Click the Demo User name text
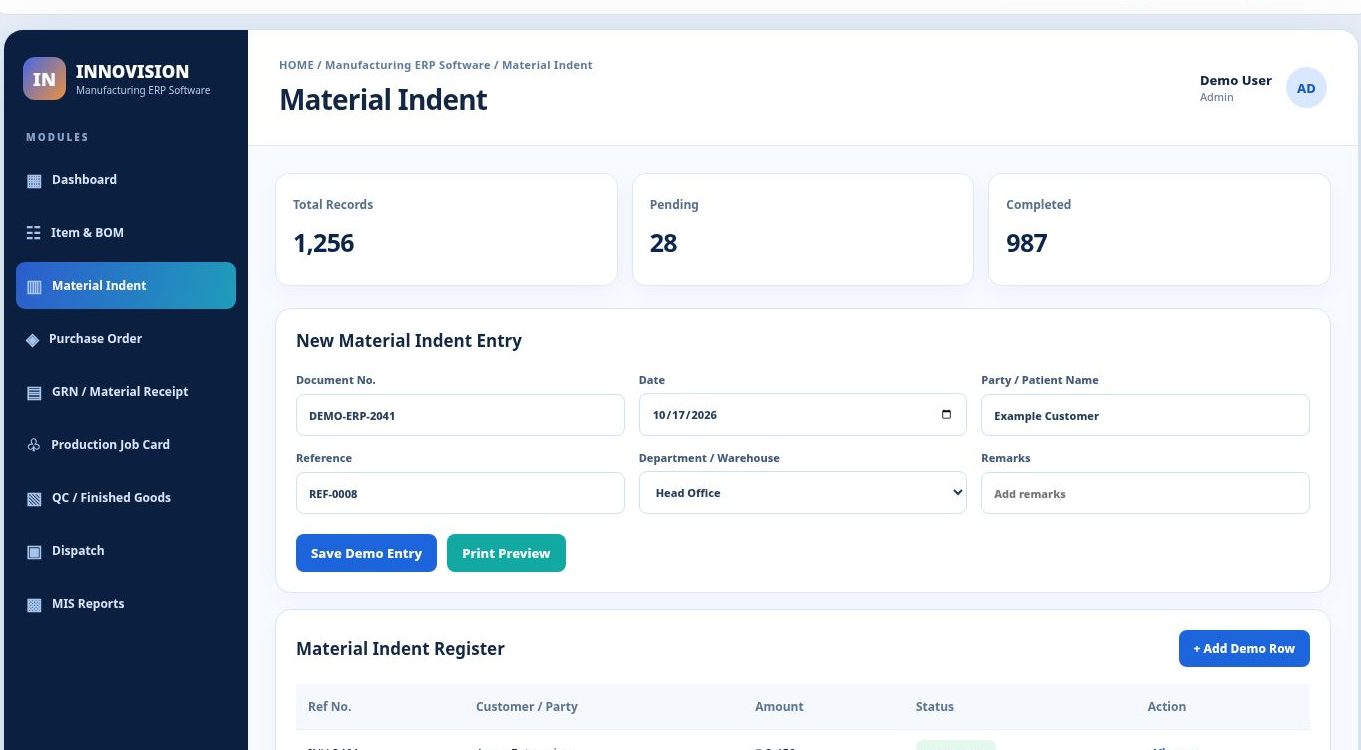This screenshot has height=750, width=1361. 1236,80
